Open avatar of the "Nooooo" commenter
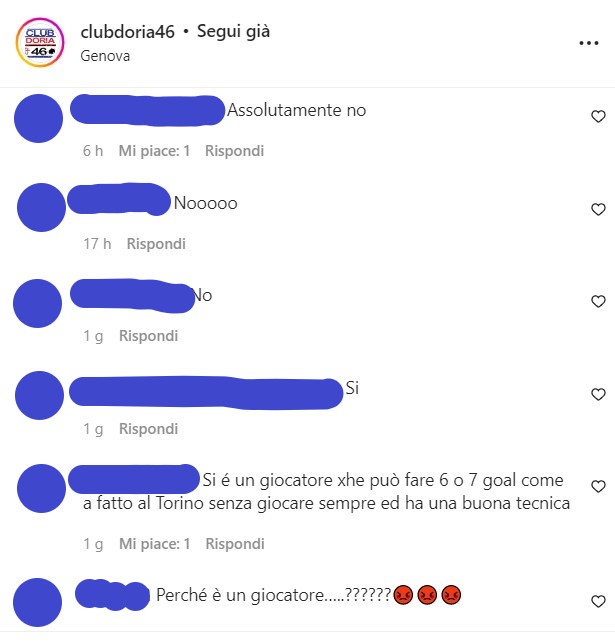The image size is (615, 644). click(x=41, y=207)
